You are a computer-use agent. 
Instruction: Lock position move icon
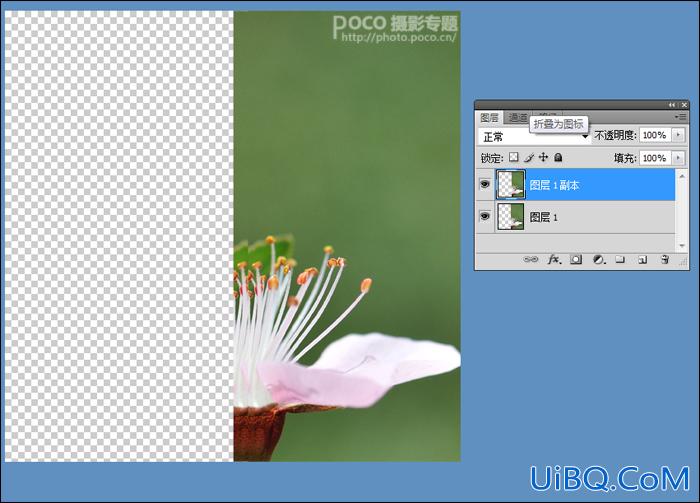[x=543, y=157]
